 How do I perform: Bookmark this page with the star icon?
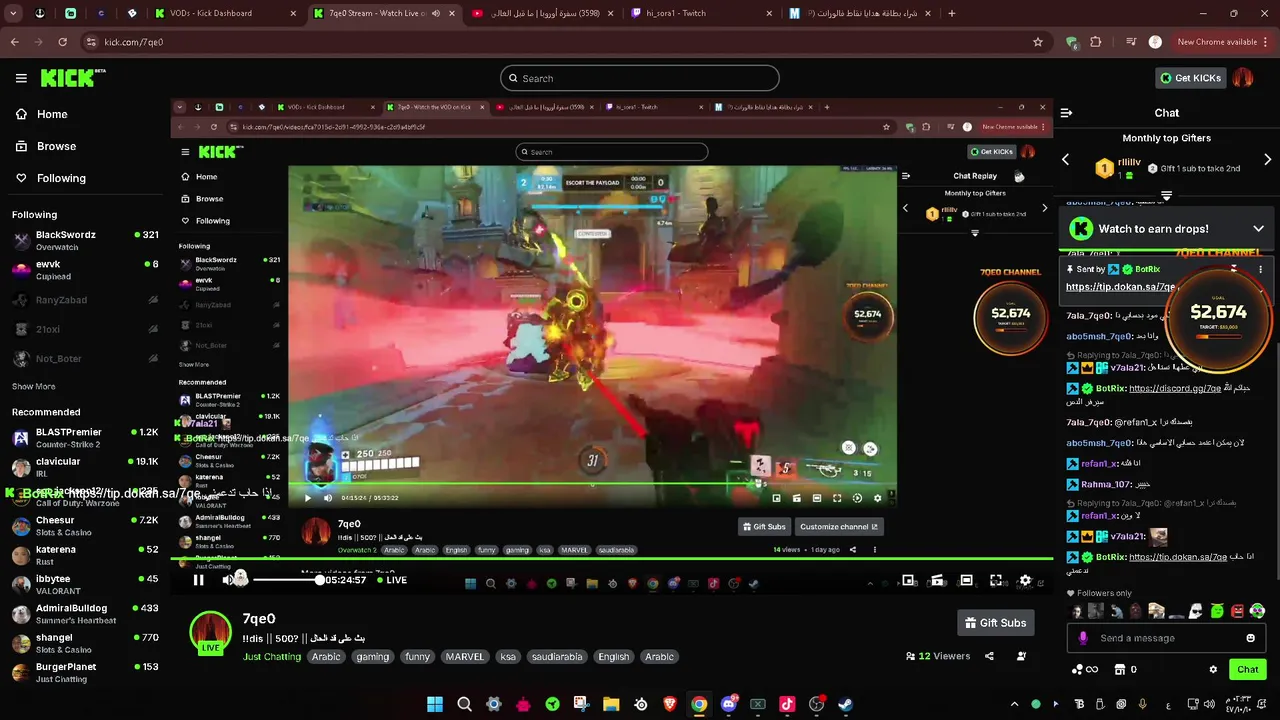1038,42
